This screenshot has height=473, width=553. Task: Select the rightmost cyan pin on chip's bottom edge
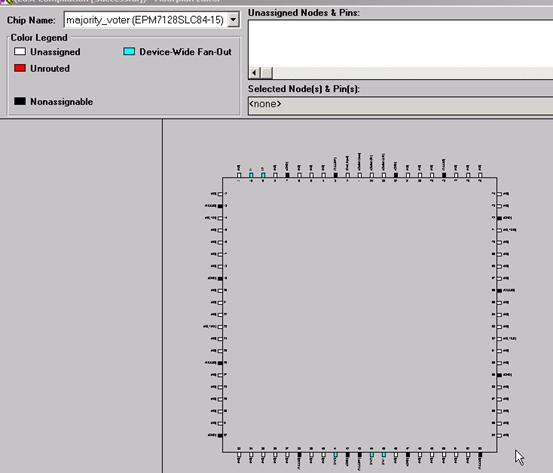click(384, 455)
